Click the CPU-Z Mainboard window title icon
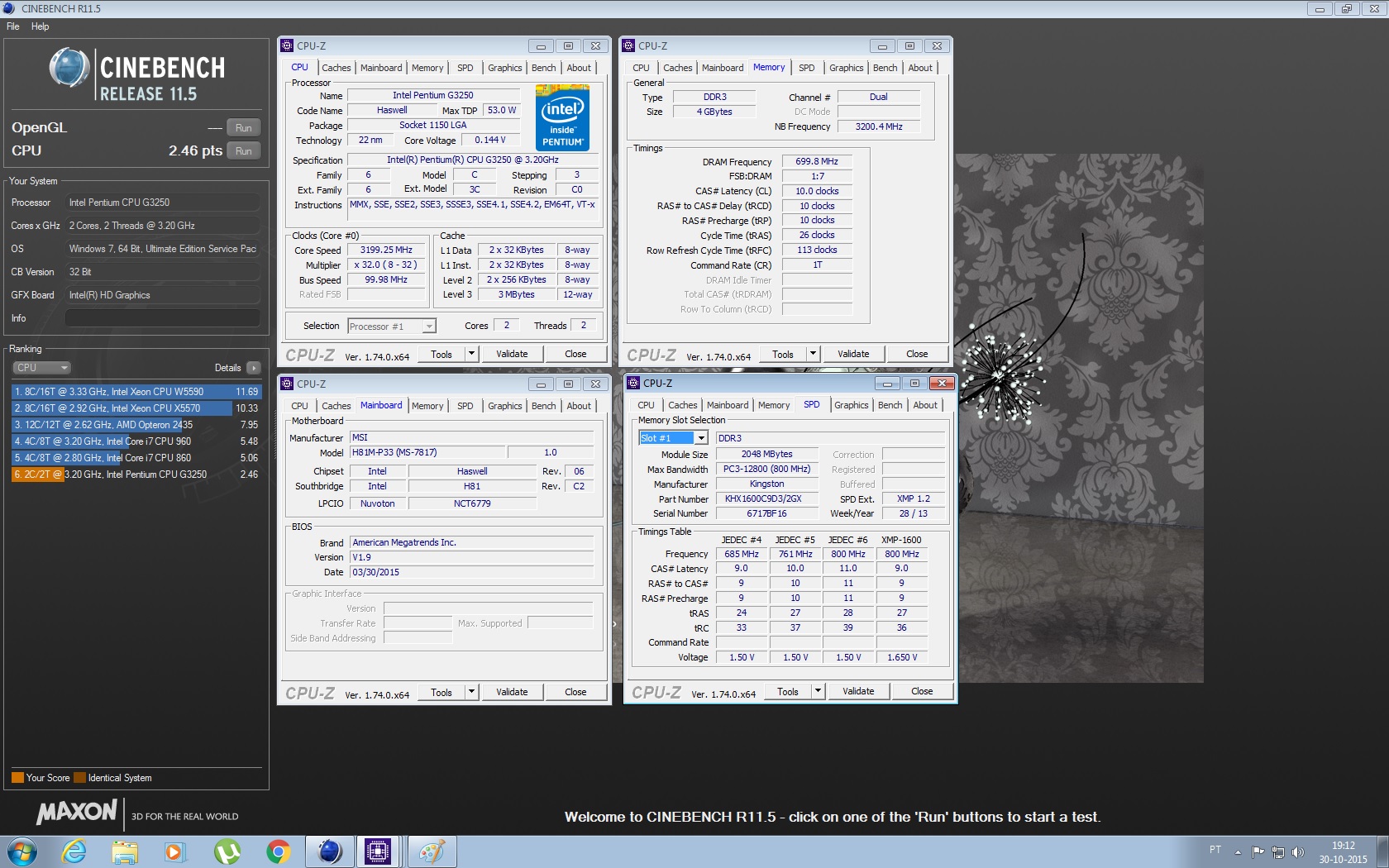This screenshot has width=1389, height=868. pos(287,384)
